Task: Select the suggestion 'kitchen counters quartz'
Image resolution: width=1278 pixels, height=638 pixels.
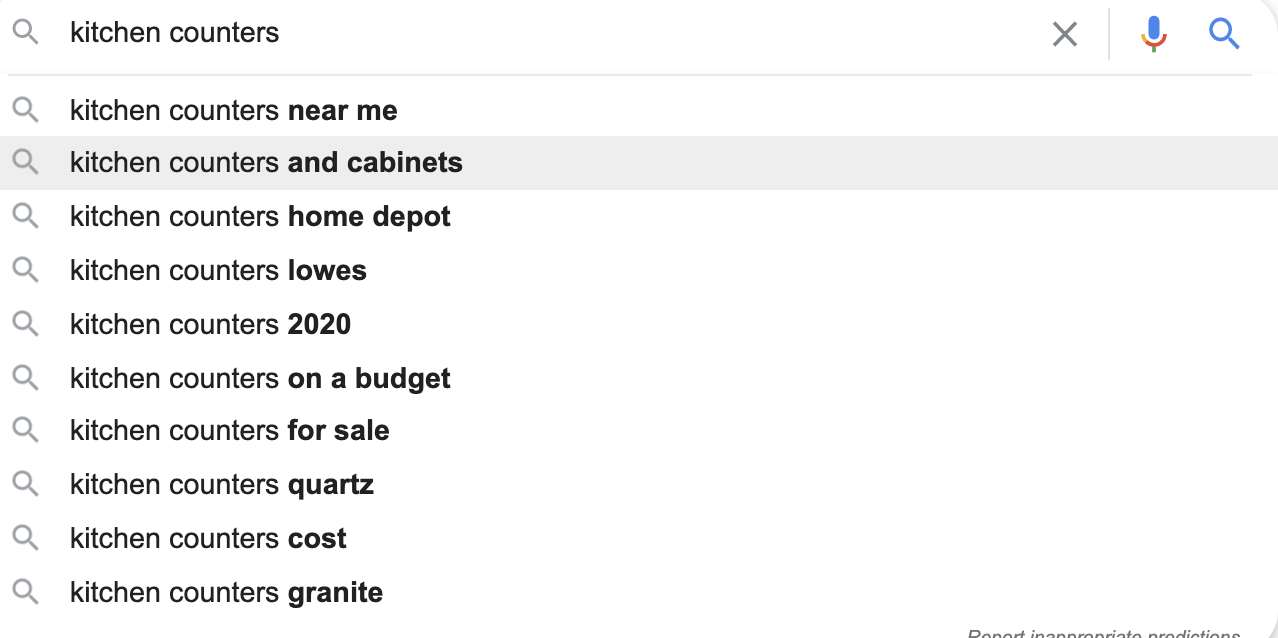Action: pyautogui.click(x=221, y=483)
